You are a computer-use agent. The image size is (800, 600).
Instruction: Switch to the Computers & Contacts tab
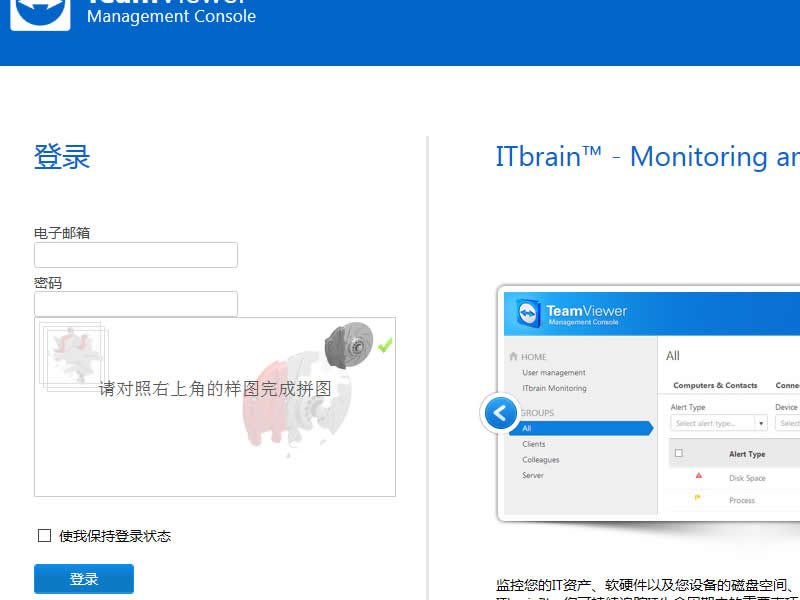(x=715, y=385)
